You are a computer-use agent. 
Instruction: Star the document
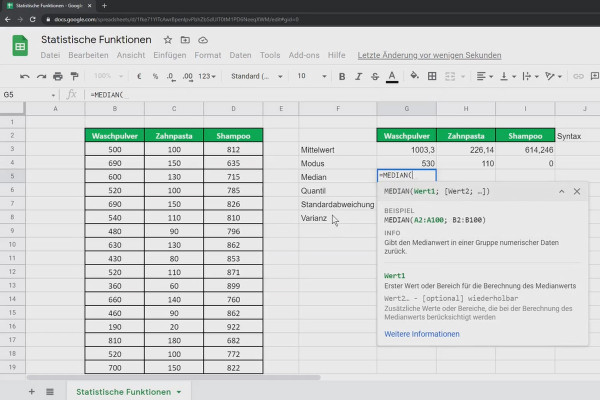pyautogui.click(x=168, y=40)
